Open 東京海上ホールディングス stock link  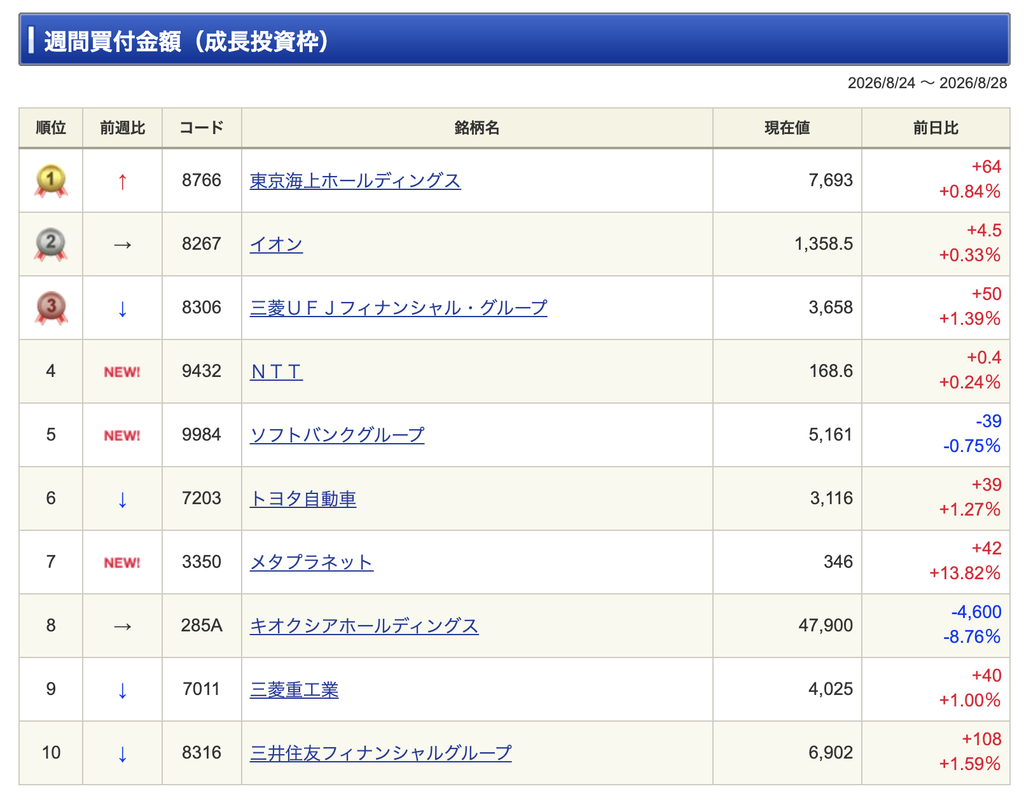coord(355,181)
